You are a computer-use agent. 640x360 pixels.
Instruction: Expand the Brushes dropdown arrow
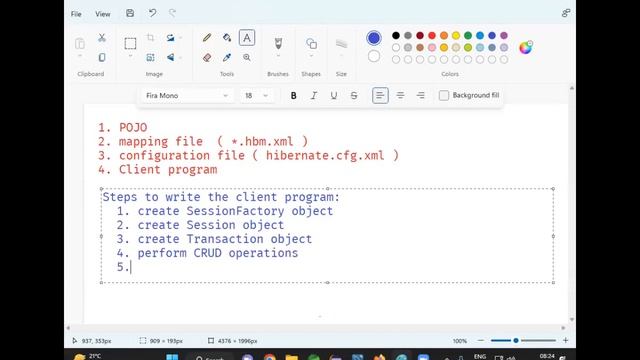coord(278,56)
